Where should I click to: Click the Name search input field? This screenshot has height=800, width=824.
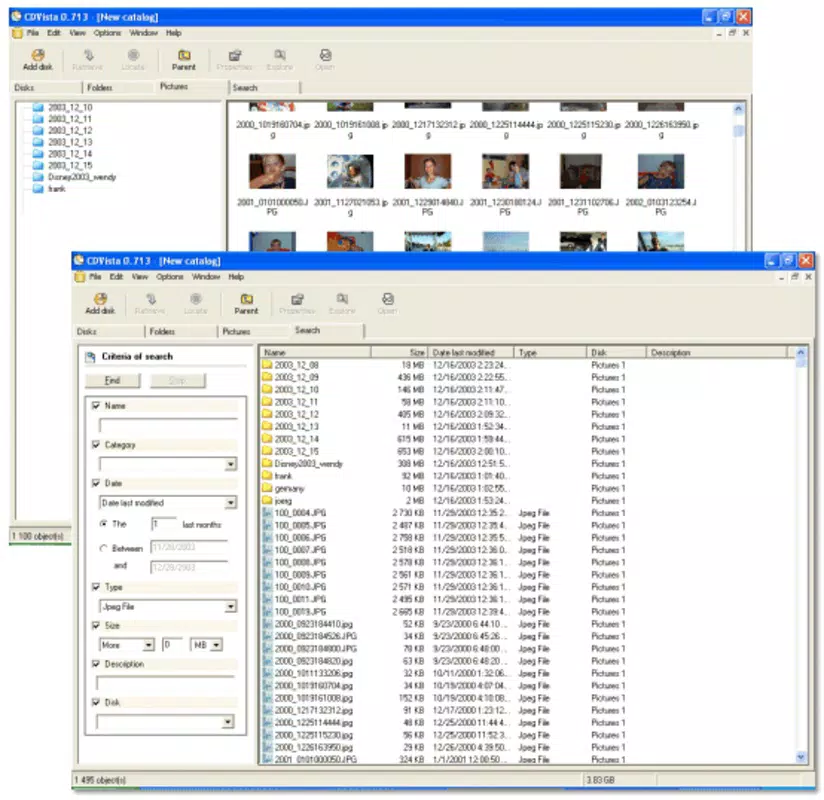[168, 425]
